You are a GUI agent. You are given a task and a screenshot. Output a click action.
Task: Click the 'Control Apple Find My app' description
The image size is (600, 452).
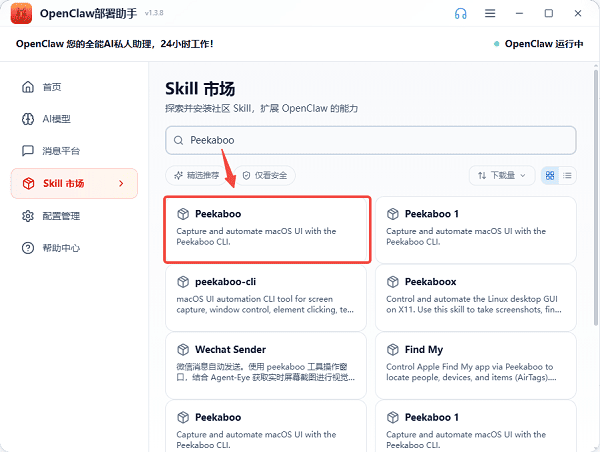pyautogui.click(x=471, y=372)
